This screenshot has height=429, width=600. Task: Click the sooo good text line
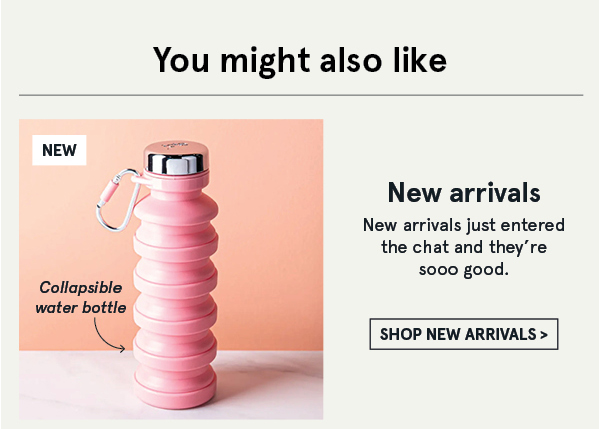(x=464, y=269)
